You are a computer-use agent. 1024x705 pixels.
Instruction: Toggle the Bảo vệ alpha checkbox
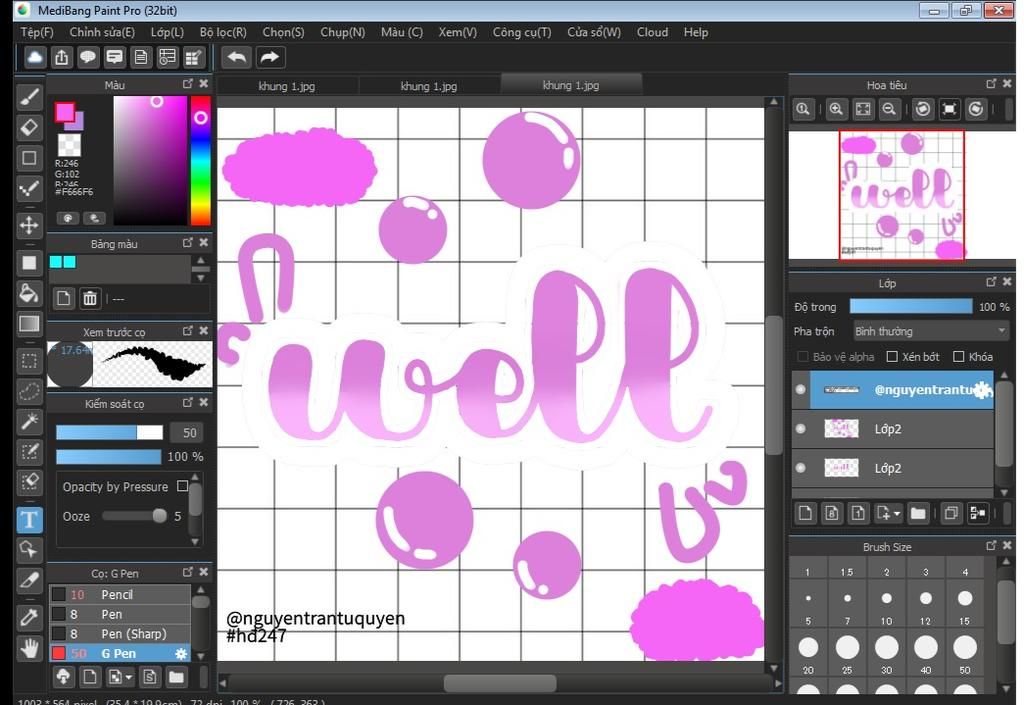803,356
